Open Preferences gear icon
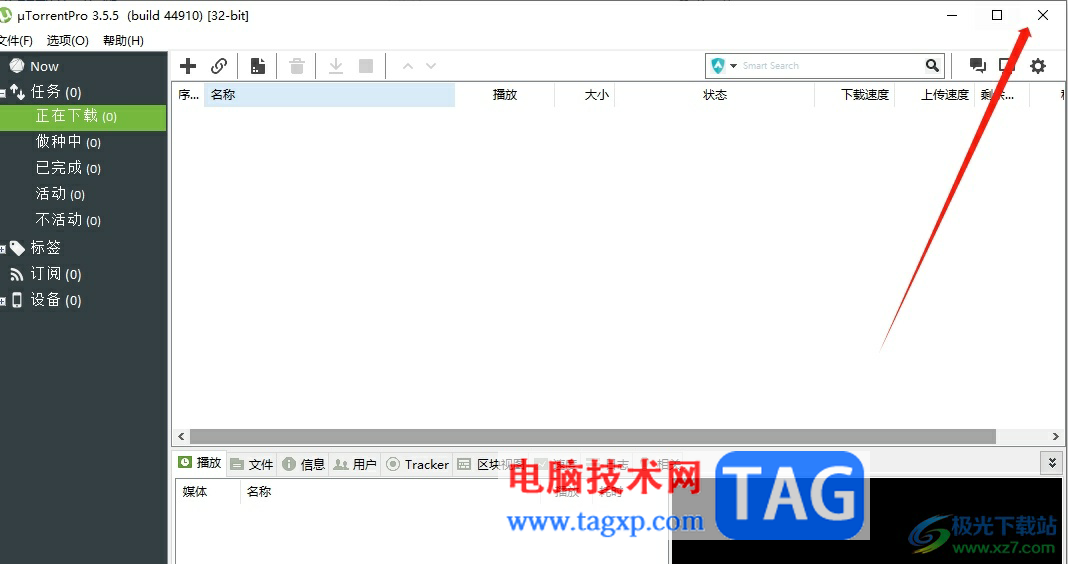The image size is (1068, 564). pos(1037,65)
